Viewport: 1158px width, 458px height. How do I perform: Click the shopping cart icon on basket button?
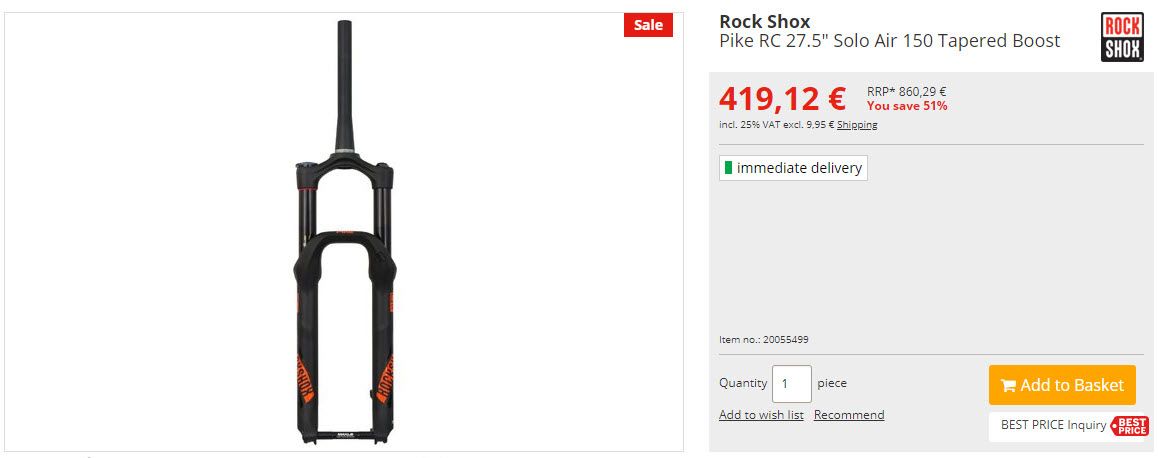pos(1007,386)
